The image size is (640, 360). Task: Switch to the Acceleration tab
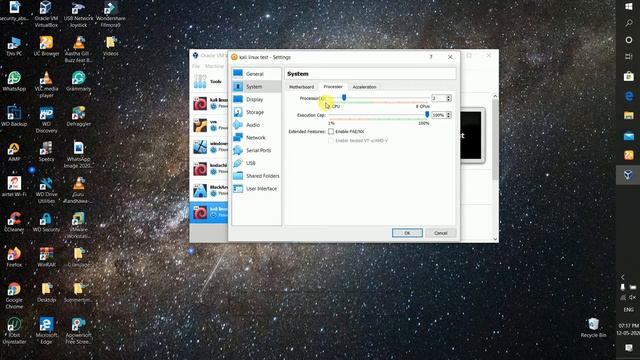[364, 87]
